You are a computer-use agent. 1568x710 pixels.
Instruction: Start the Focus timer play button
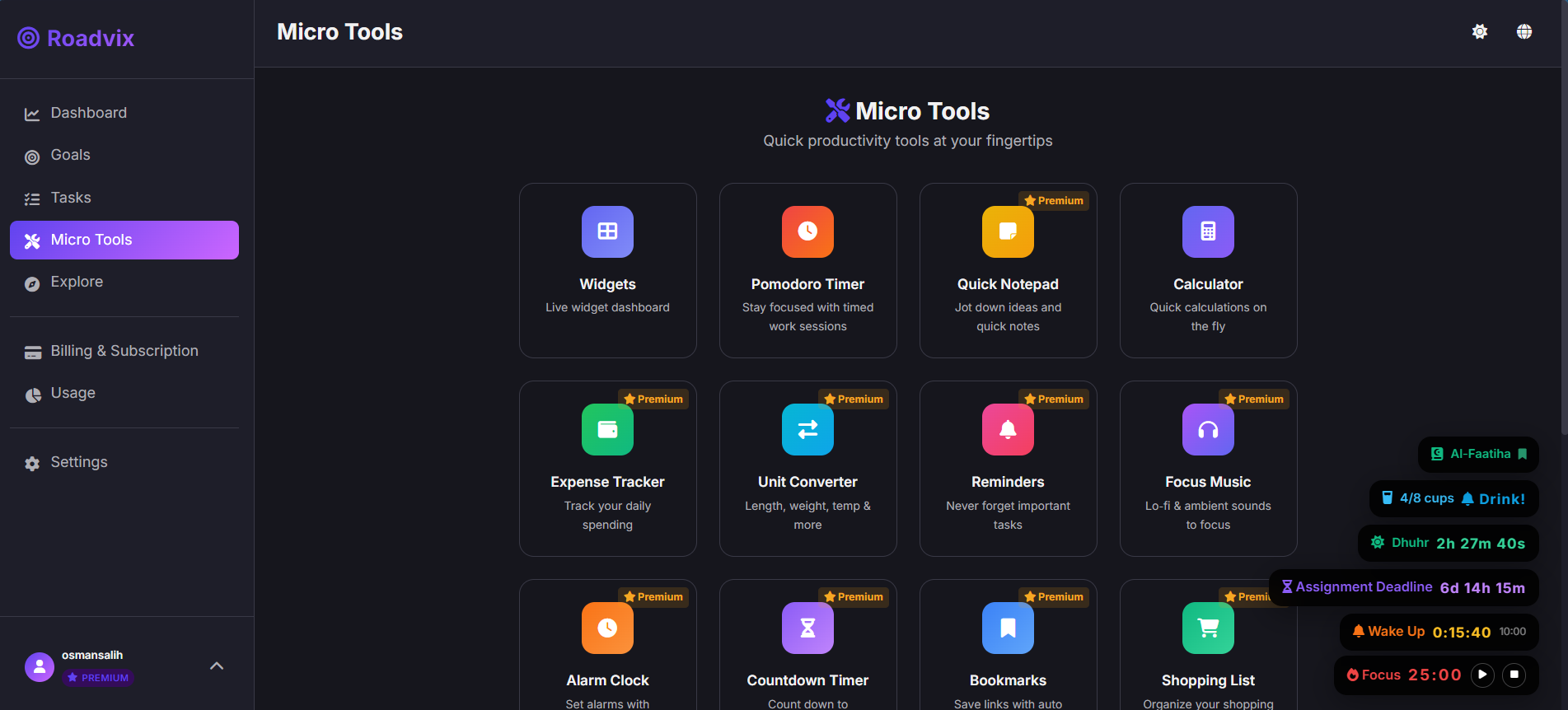[x=1482, y=675]
